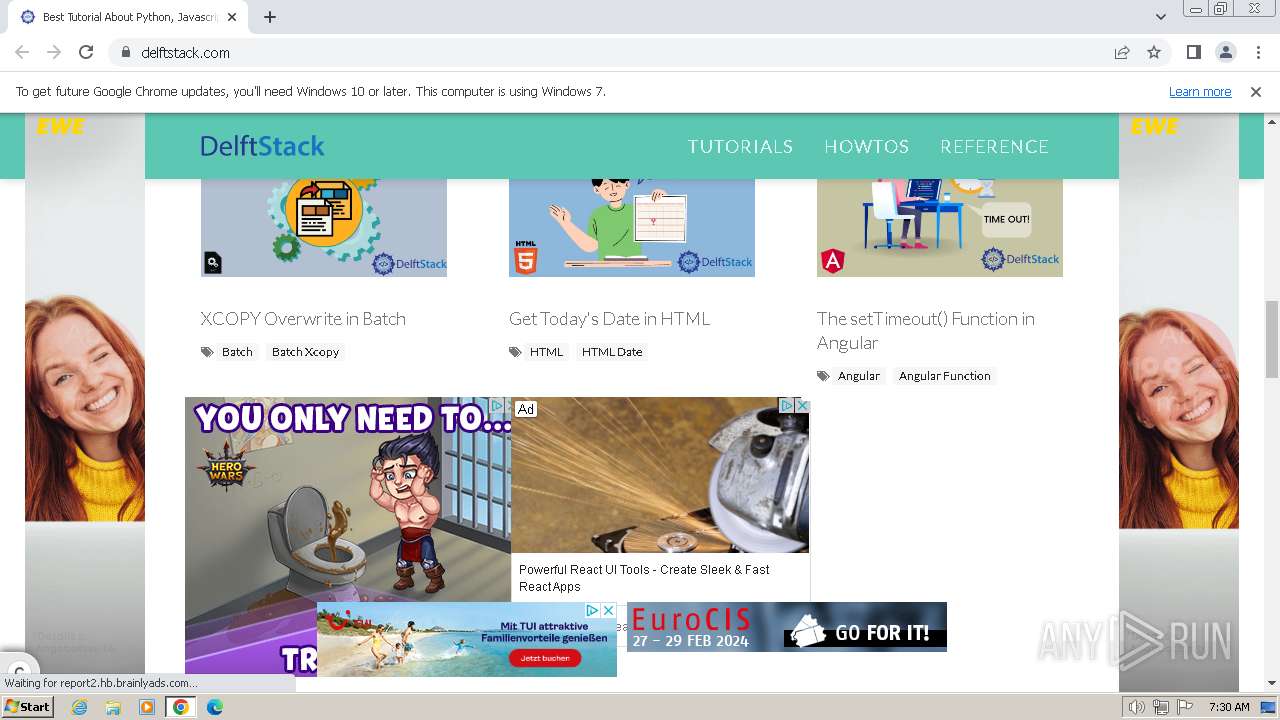Open setTimeout Angular article thumbnail
Viewport: 1280px width, 720px height.
940,228
